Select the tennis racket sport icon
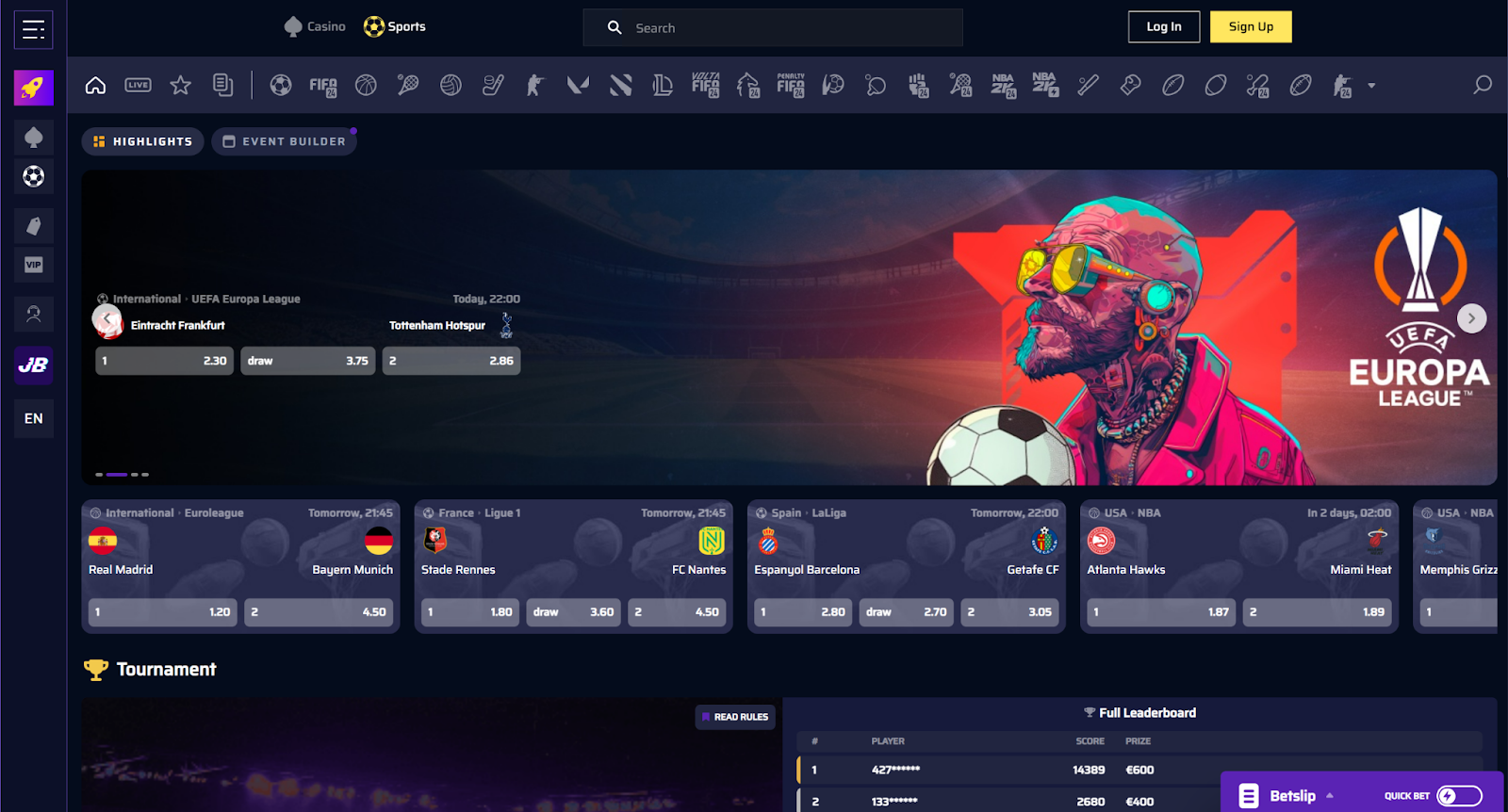This screenshot has width=1508, height=812. pyautogui.click(x=408, y=86)
